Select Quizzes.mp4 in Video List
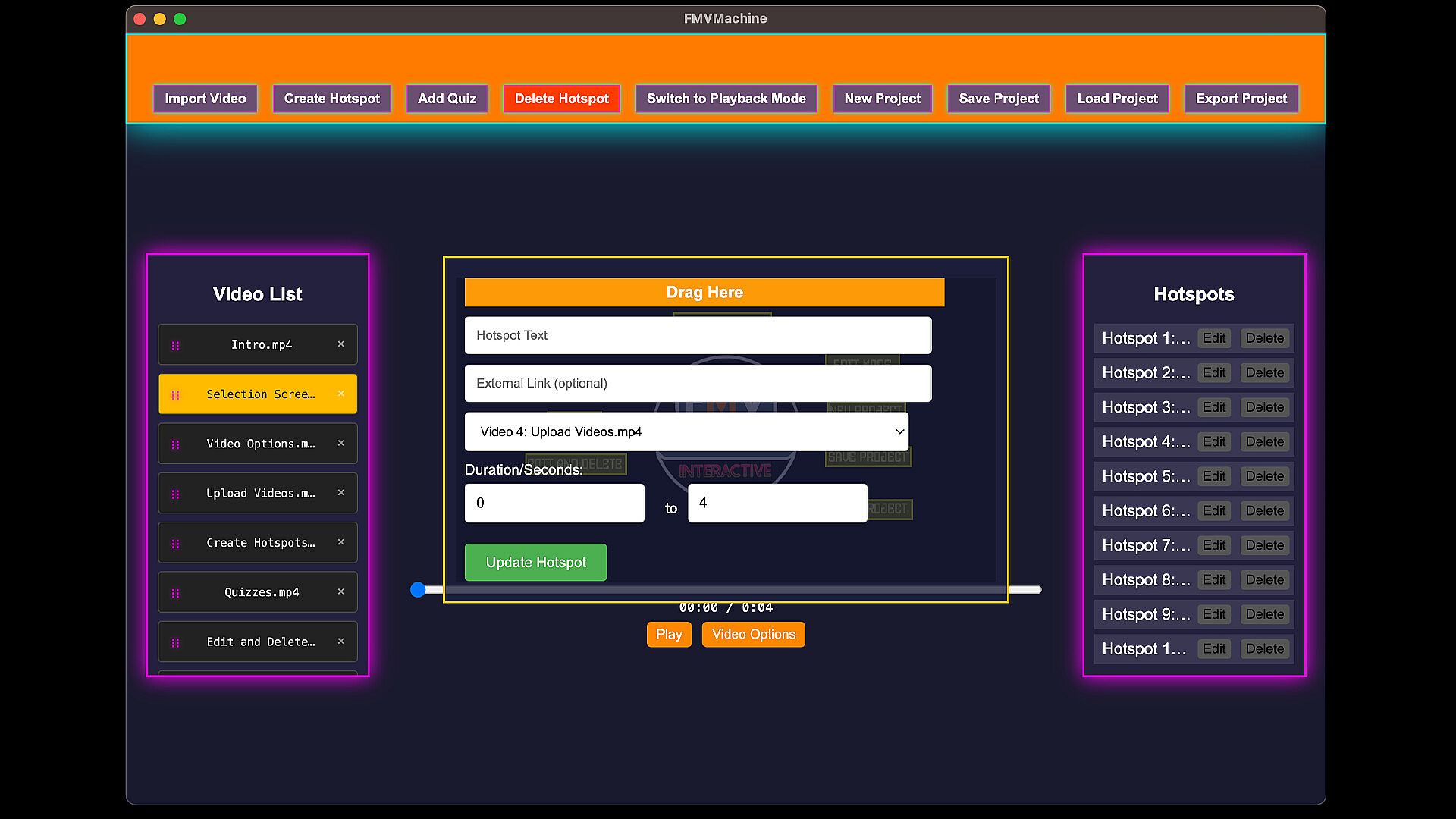This screenshot has width=1456, height=819. pyautogui.click(x=262, y=592)
